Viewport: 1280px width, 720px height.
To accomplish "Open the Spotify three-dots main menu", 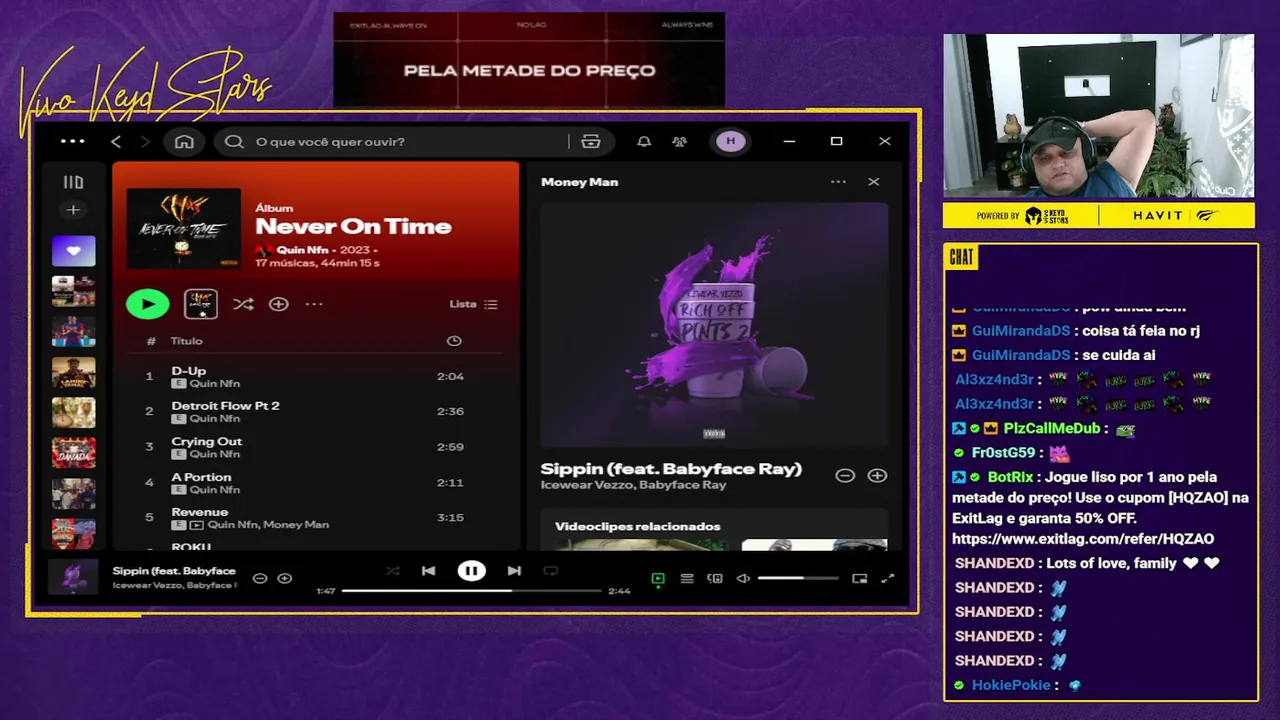I will click(x=73, y=141).
